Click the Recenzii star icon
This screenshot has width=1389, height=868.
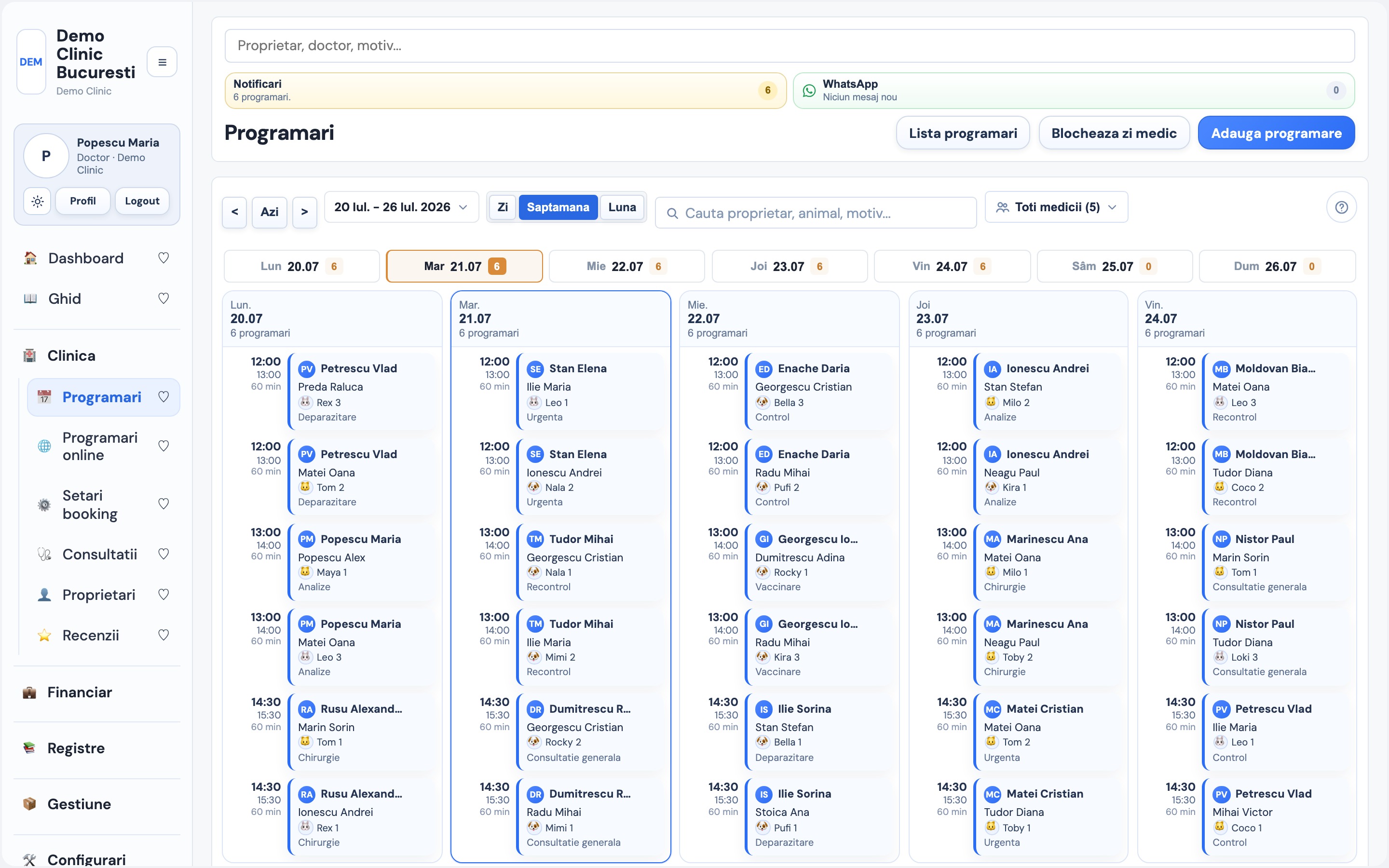point(44,635)
